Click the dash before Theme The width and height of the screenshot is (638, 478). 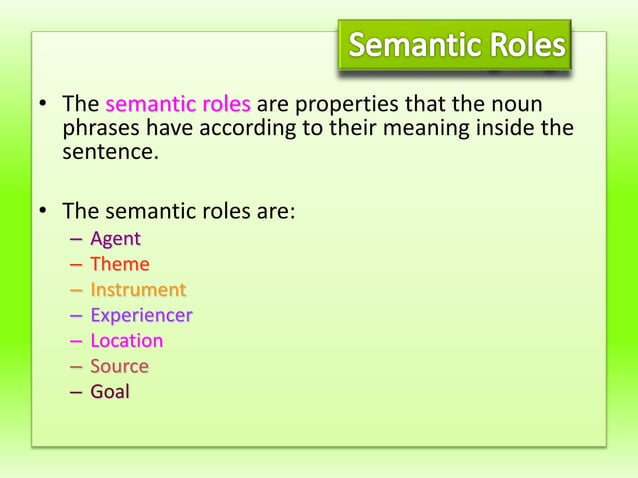76,265
